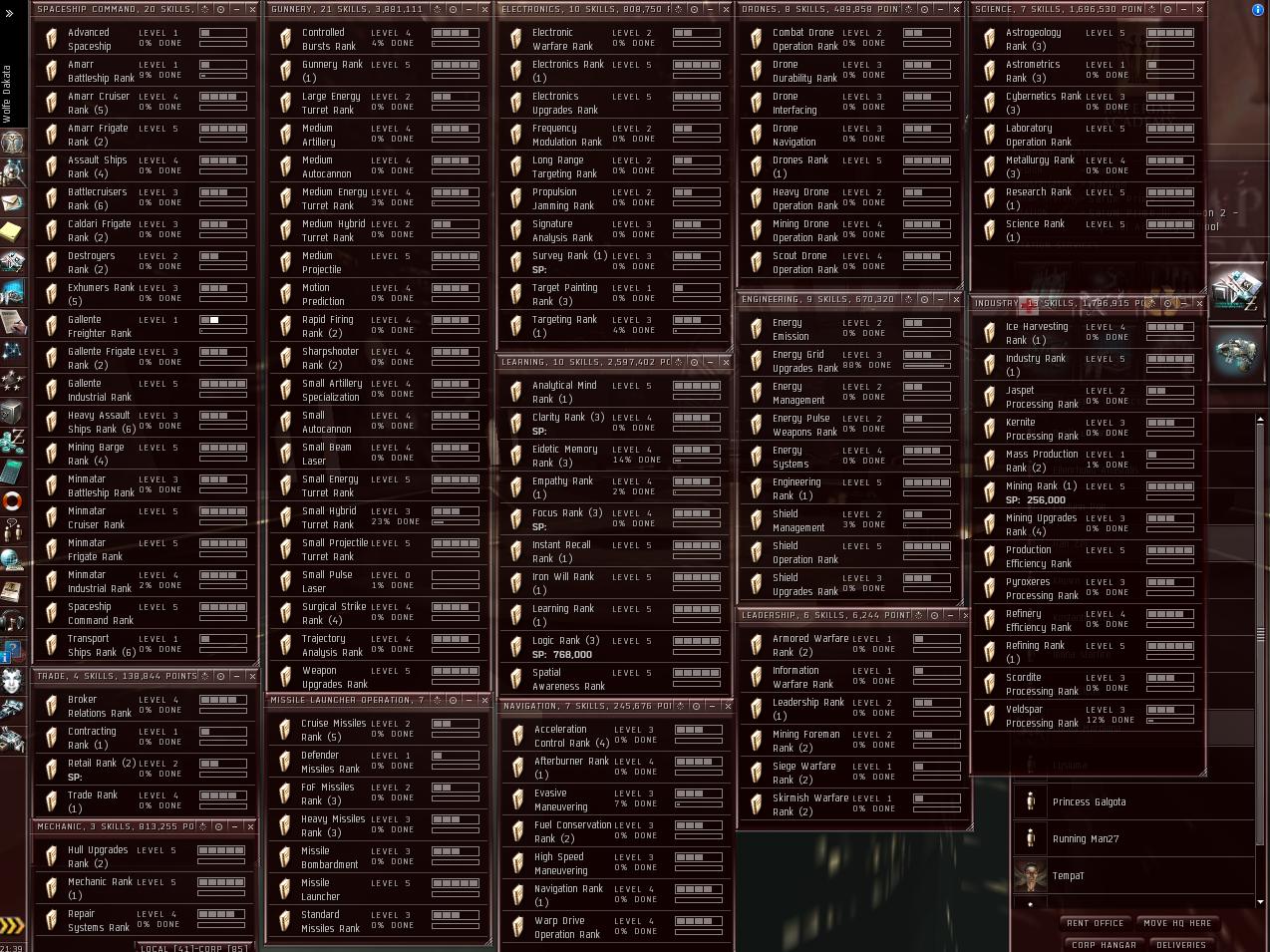Click the Advanced Spaceship skill book icon
This screenshot has width=1270, height=952.
(x=51, y=39)
